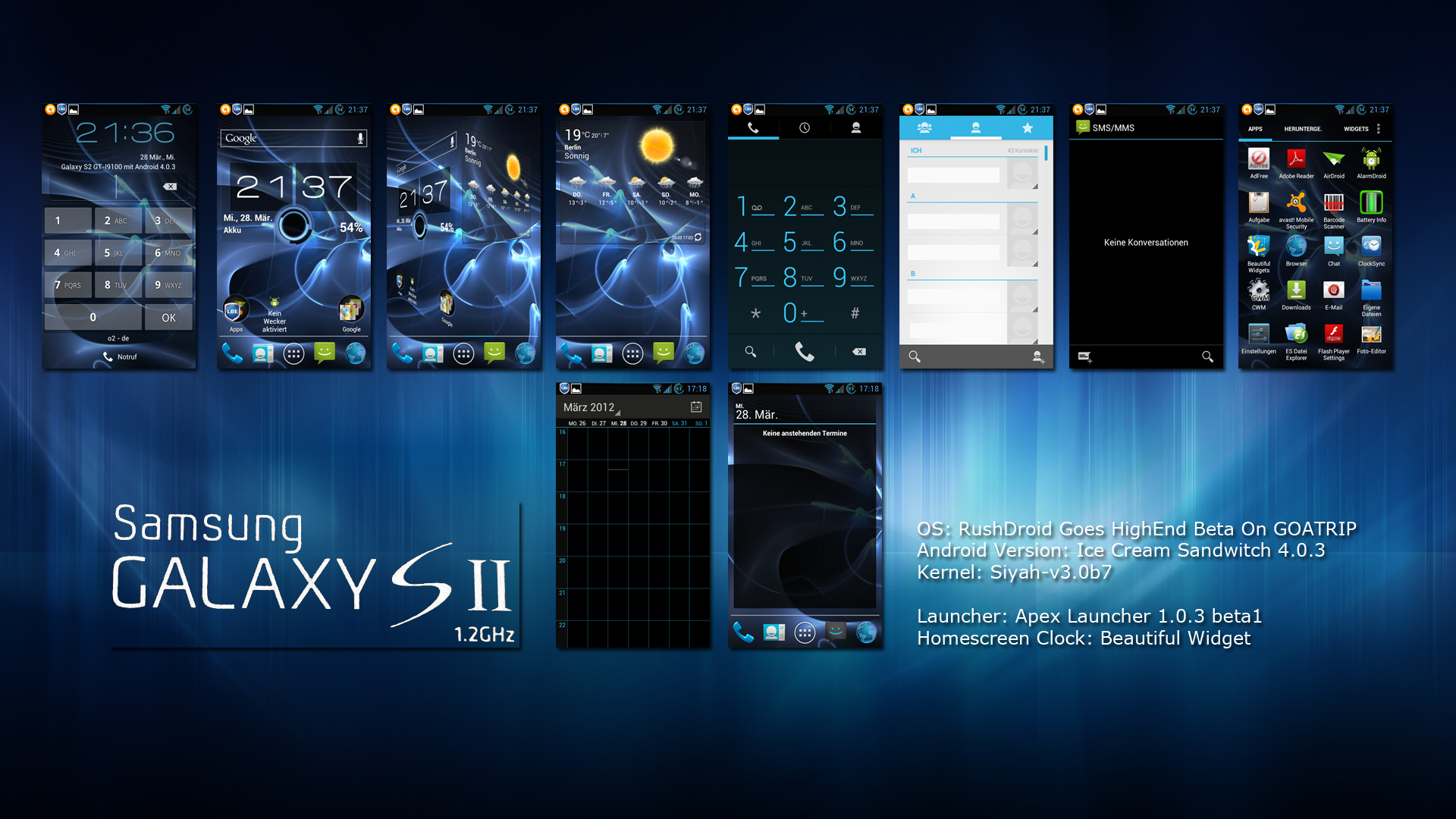This screenshot has width=1456, height=819.
Task: Open the Battery Info app icon
Action: 1371,207
